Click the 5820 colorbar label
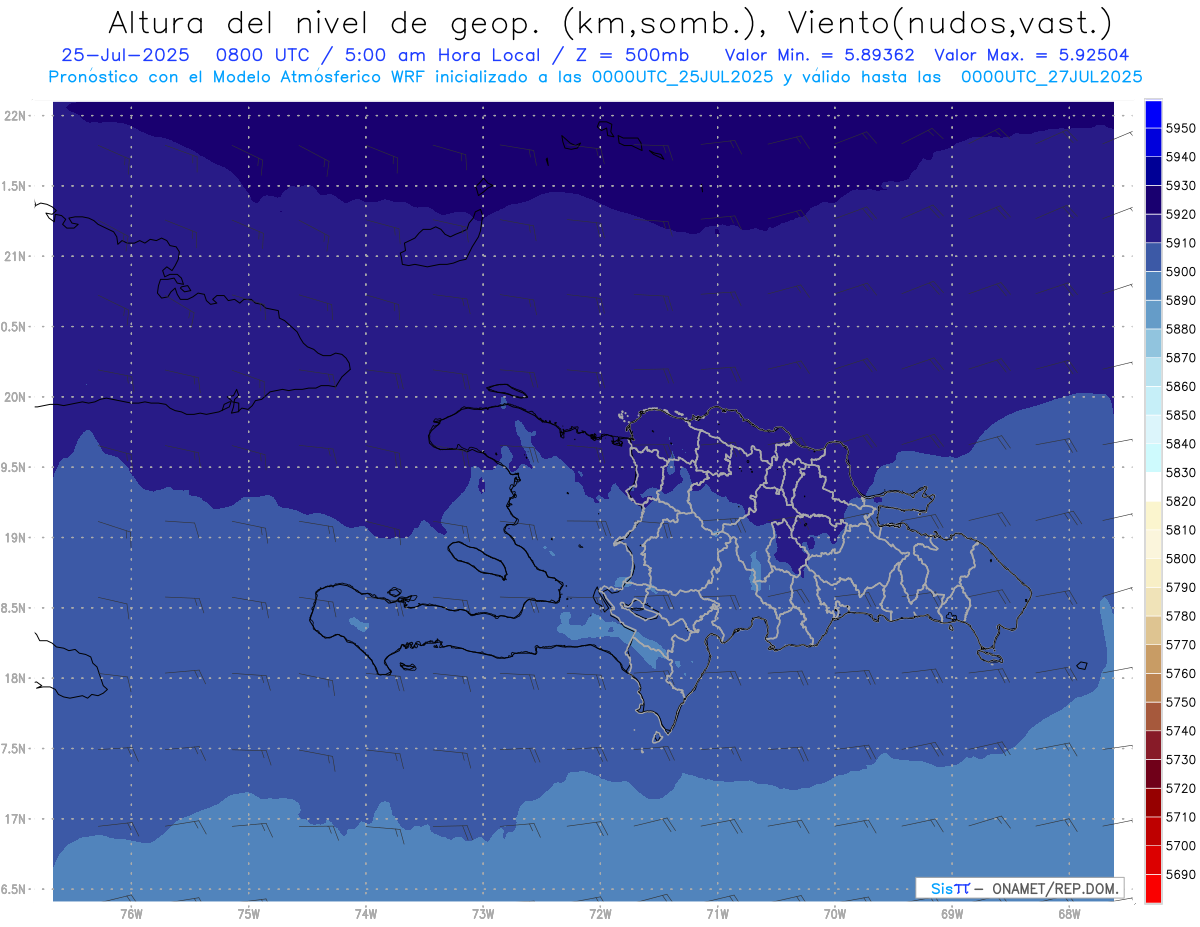Image resolution: width=1200 pixels, height=927 pixels. pyautogui.click(x=1181, y=501)
